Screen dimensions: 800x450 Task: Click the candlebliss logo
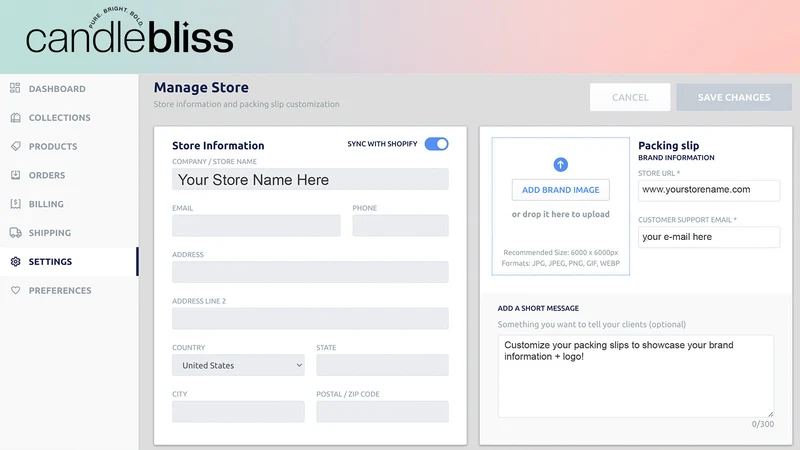click(x=130, y=32)
